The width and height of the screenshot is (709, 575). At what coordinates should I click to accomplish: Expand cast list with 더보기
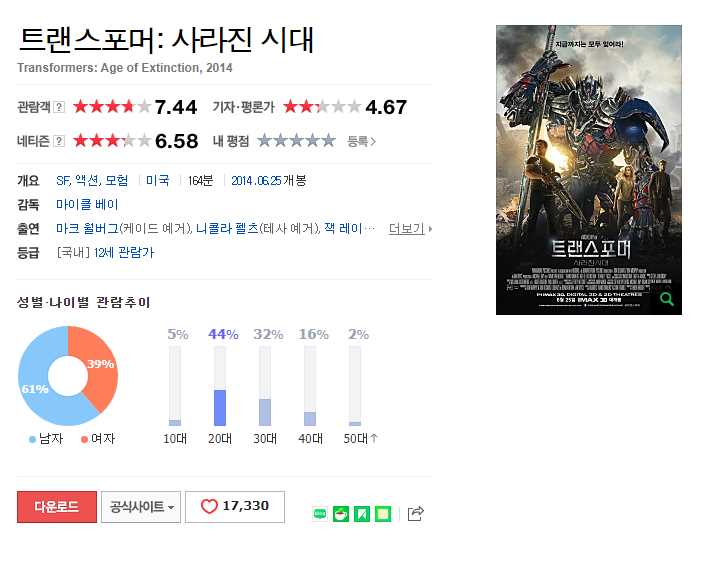[x=410, y=229]
